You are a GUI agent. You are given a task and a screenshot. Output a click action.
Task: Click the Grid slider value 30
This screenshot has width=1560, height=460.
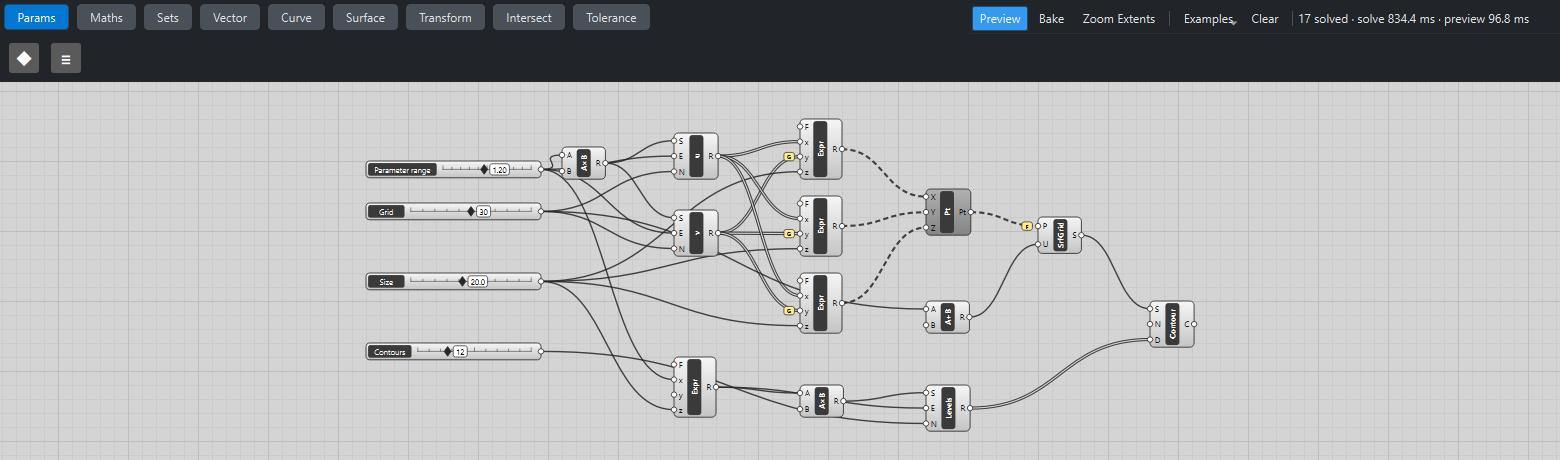tap(483, 212)
